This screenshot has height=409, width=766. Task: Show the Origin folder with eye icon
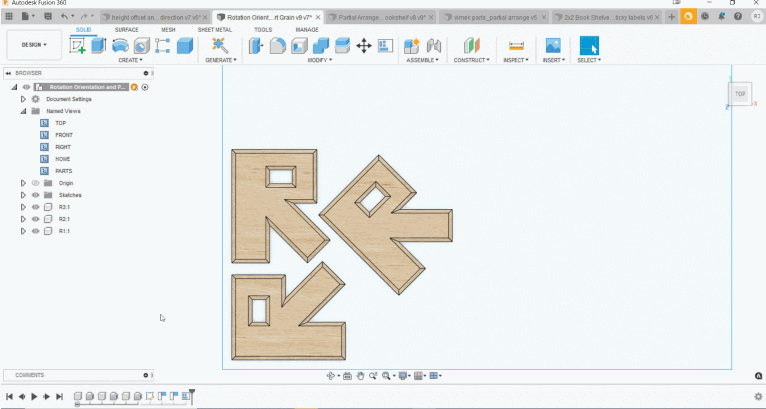click(x=35, y=183)
